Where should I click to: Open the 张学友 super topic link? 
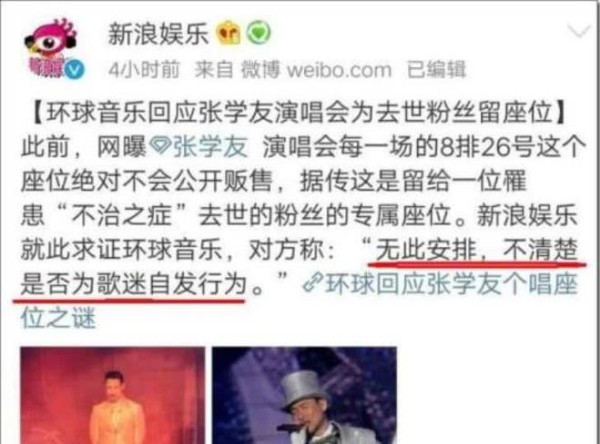tap(210, 147)
